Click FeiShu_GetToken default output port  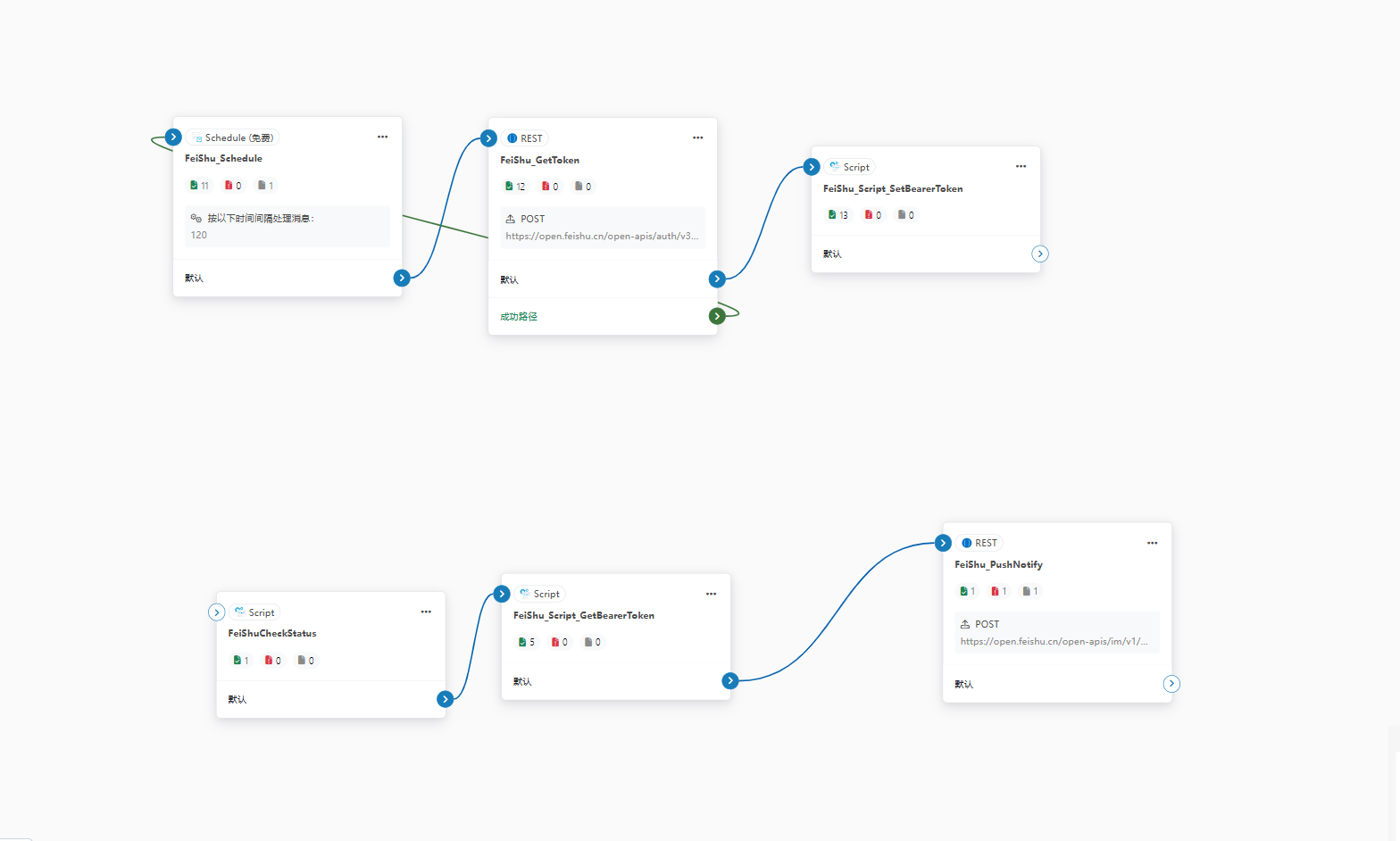point(717,279)
